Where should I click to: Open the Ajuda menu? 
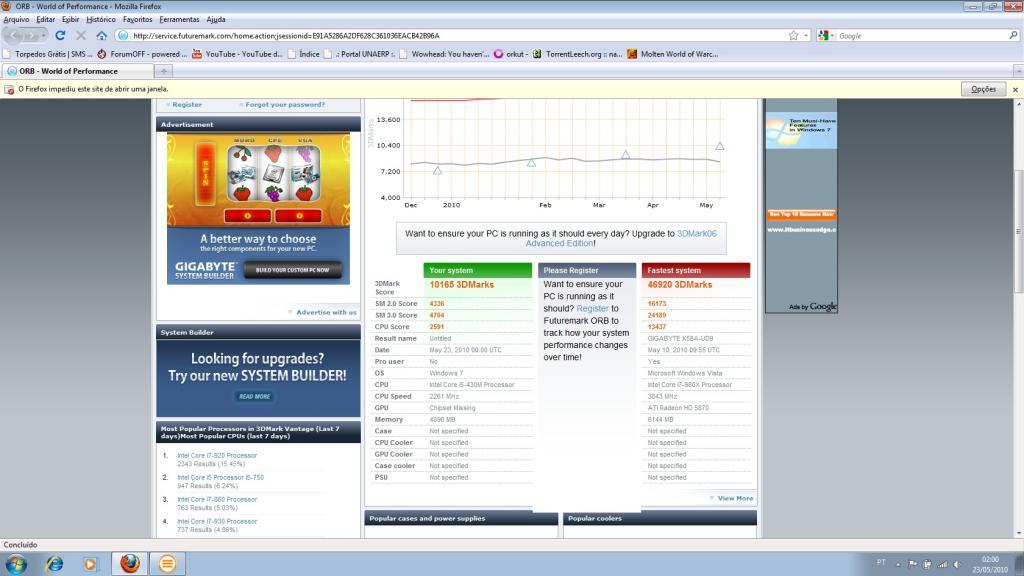[x=216, y=20]
